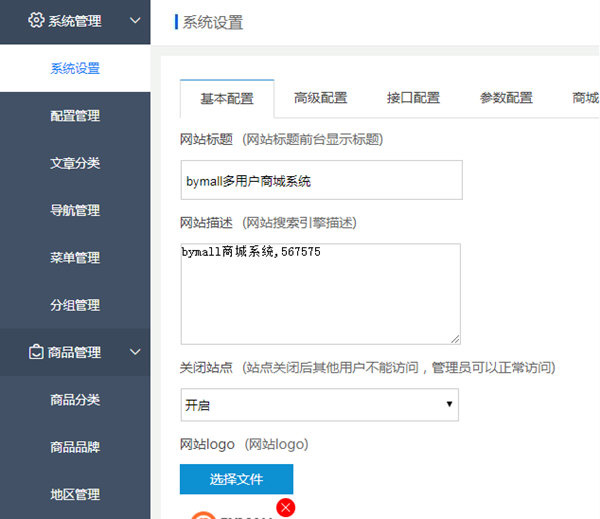Viewport: 600px width, 519px height.
Task: Collapse the 商品管理 menu chevron
Action: pyautogui.click(x=135, y=352)
